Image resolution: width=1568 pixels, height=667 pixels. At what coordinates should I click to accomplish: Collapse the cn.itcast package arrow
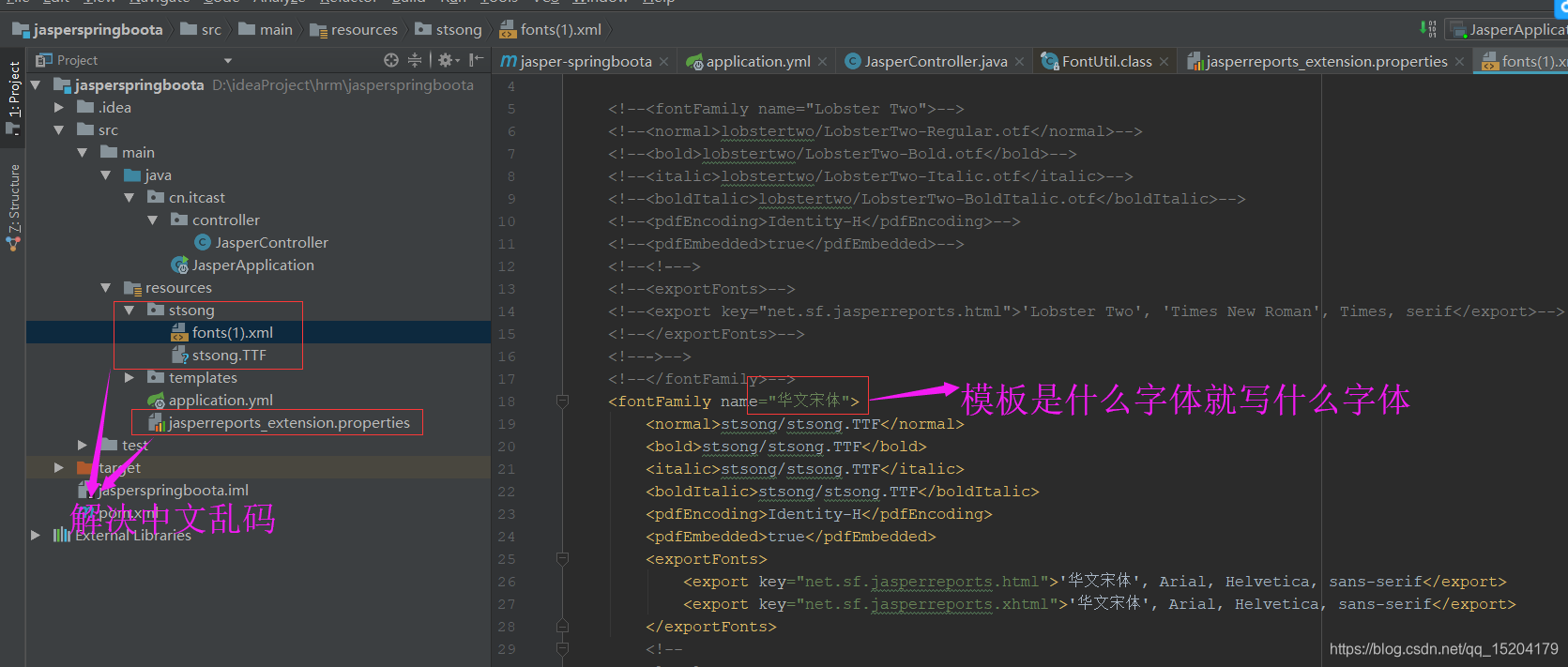point(129,198)
